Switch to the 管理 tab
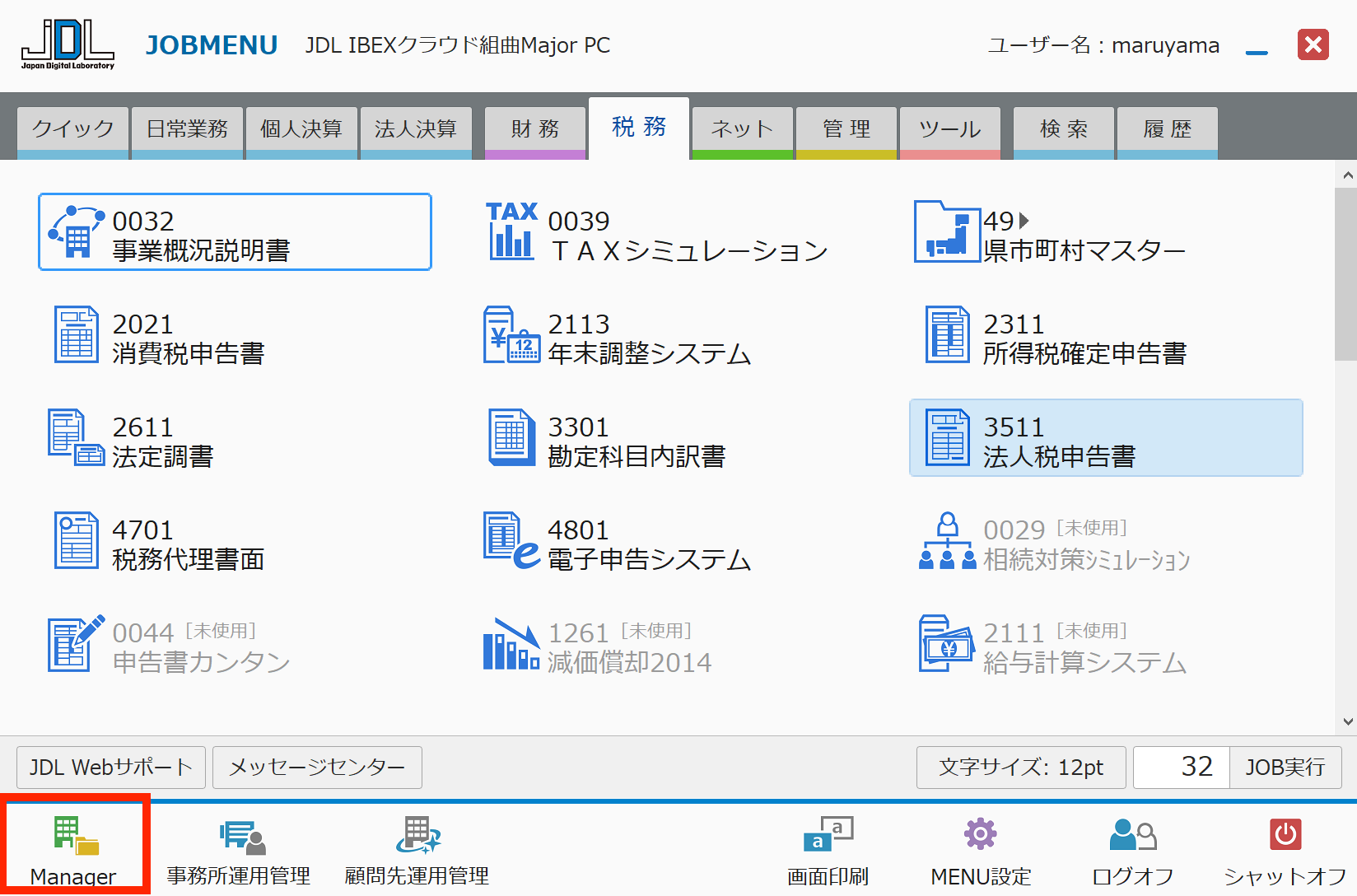Image resolution: width=1357 pixels, height=896 pixels. [x=846, y=133]
